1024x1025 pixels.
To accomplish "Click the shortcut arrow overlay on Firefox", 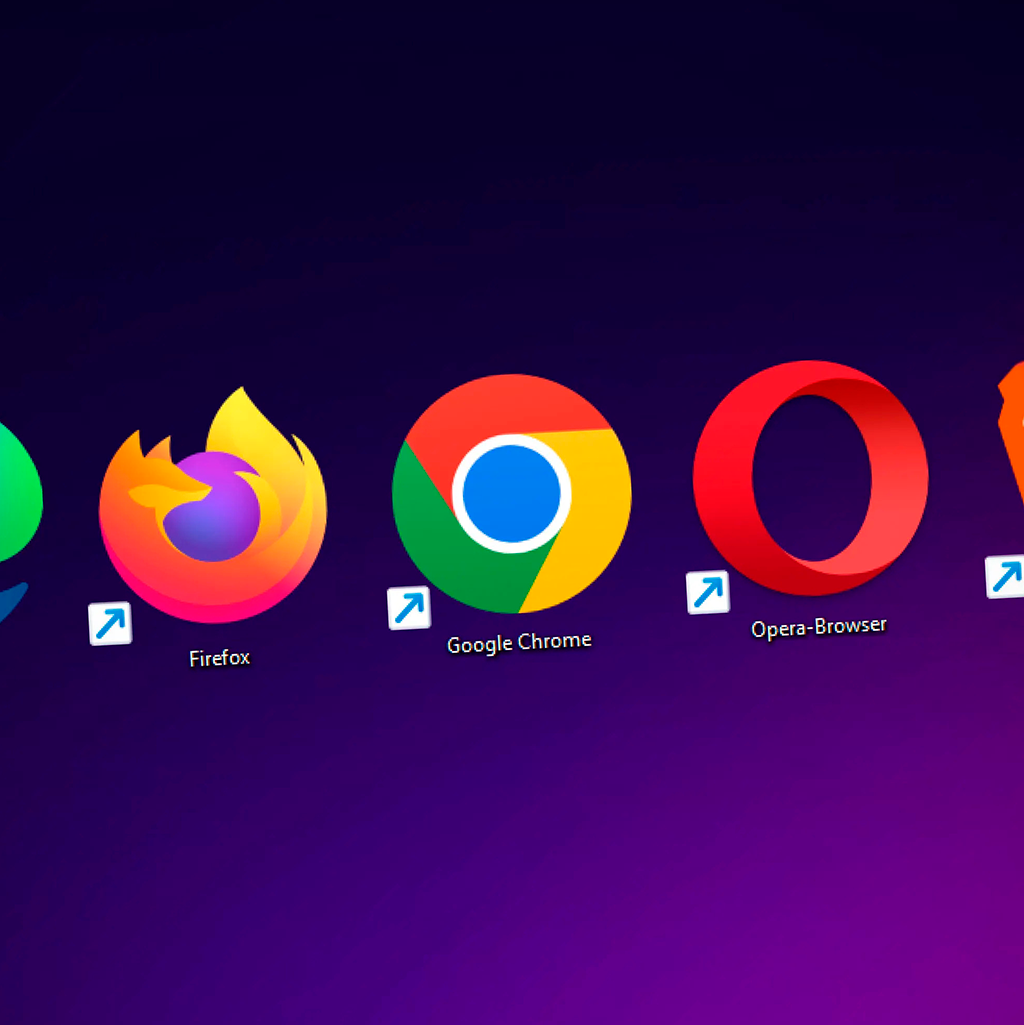I will tap(110, 624).
